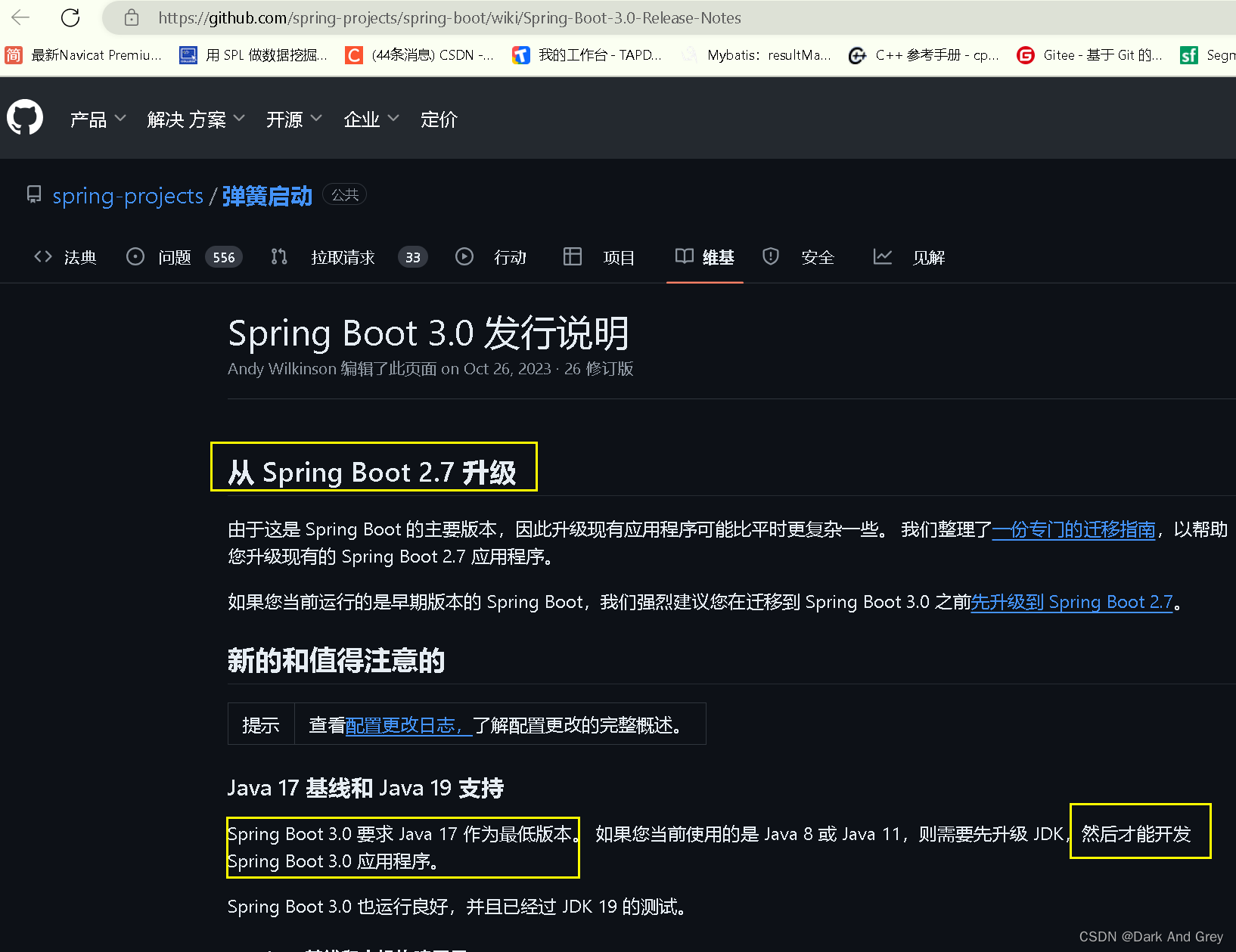1236x952 pixels.
Task: Open the CSDN bookmark icon
Action: [x=354, y=54]
